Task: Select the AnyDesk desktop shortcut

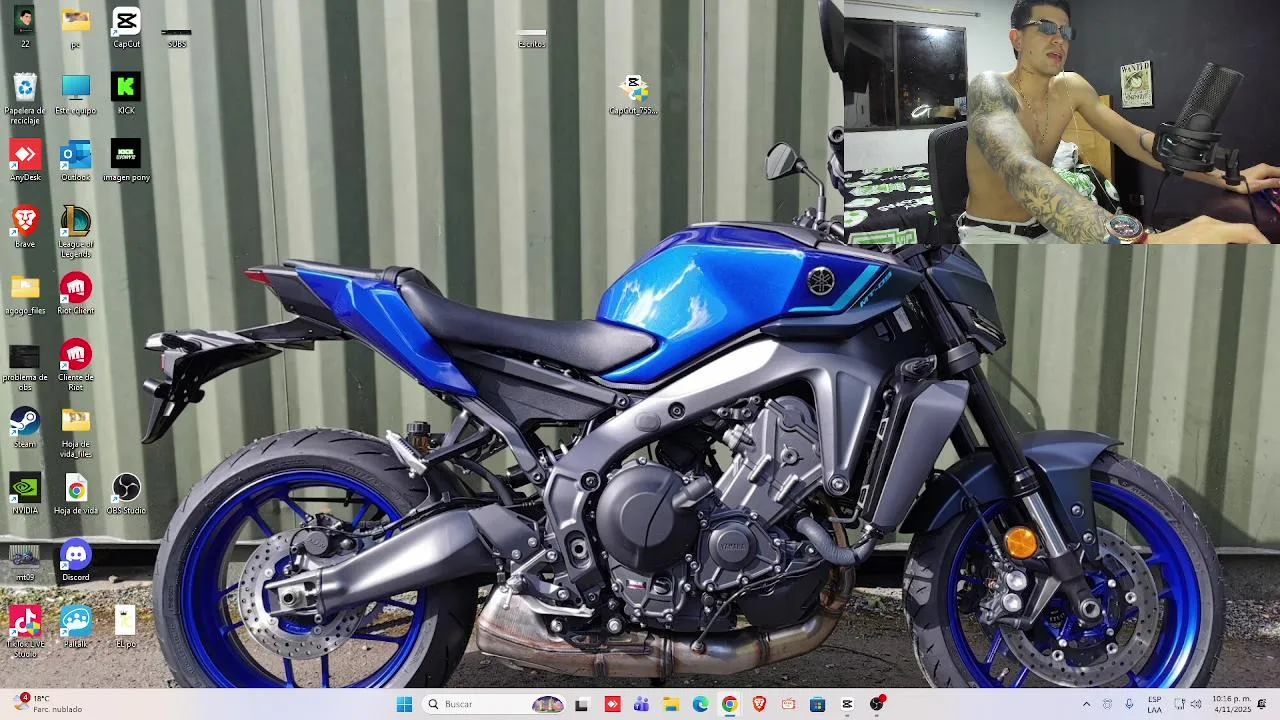Action: 25,160
